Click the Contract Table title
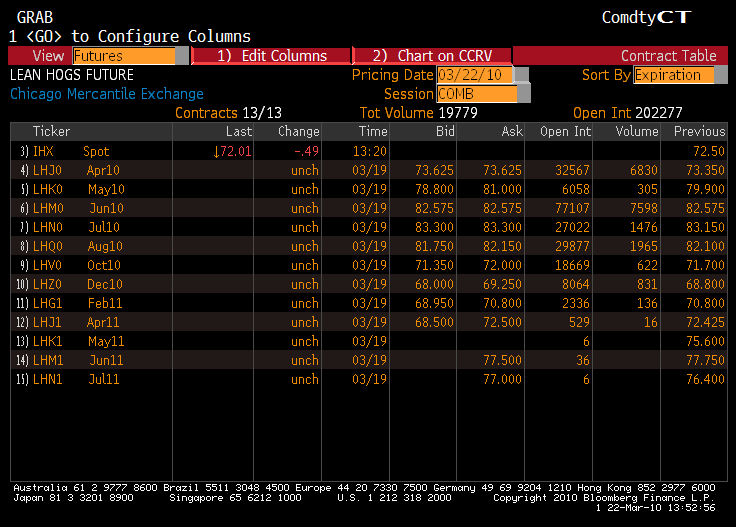Viewport: 736px width, 527px height. click(x=668, y=56)
